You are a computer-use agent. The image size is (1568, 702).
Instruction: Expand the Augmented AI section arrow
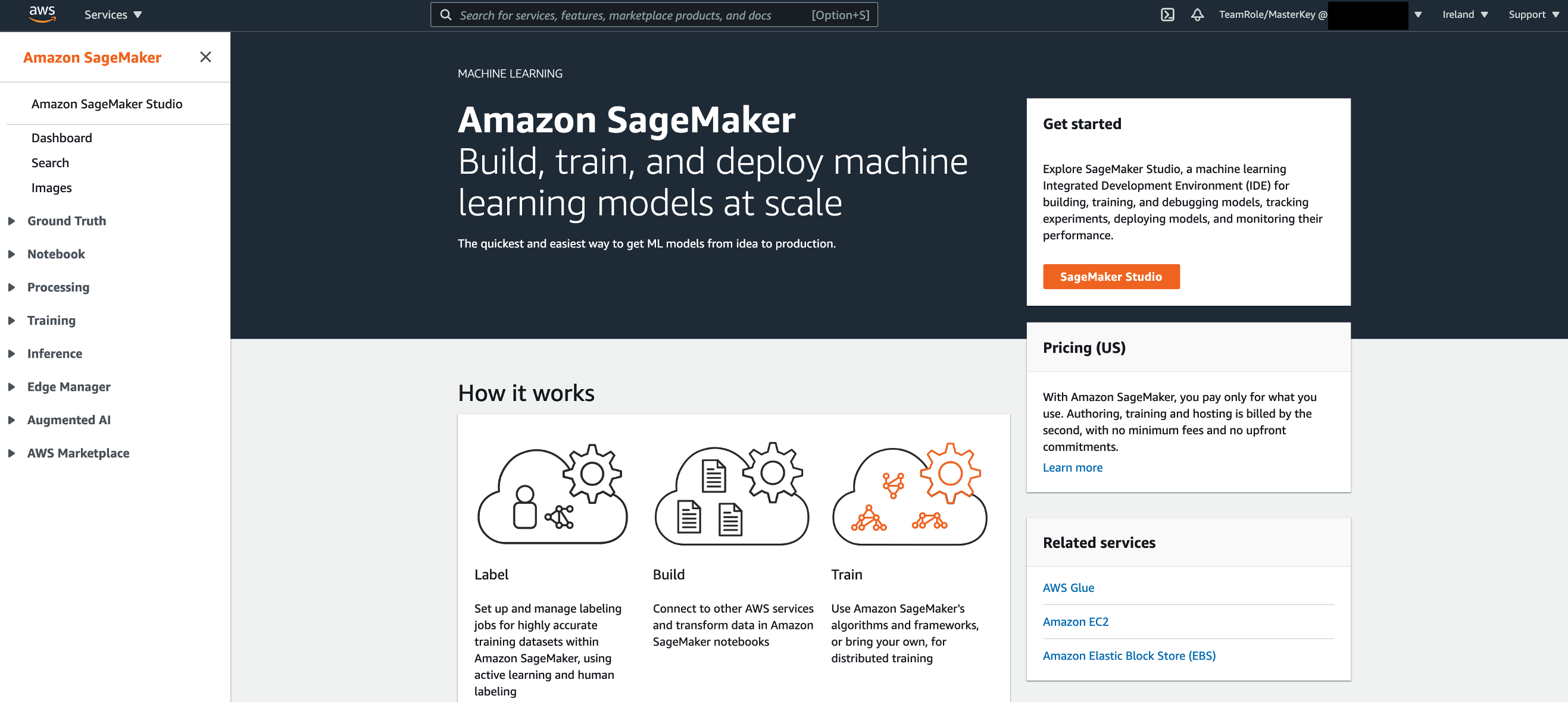[x=11, y=420]
